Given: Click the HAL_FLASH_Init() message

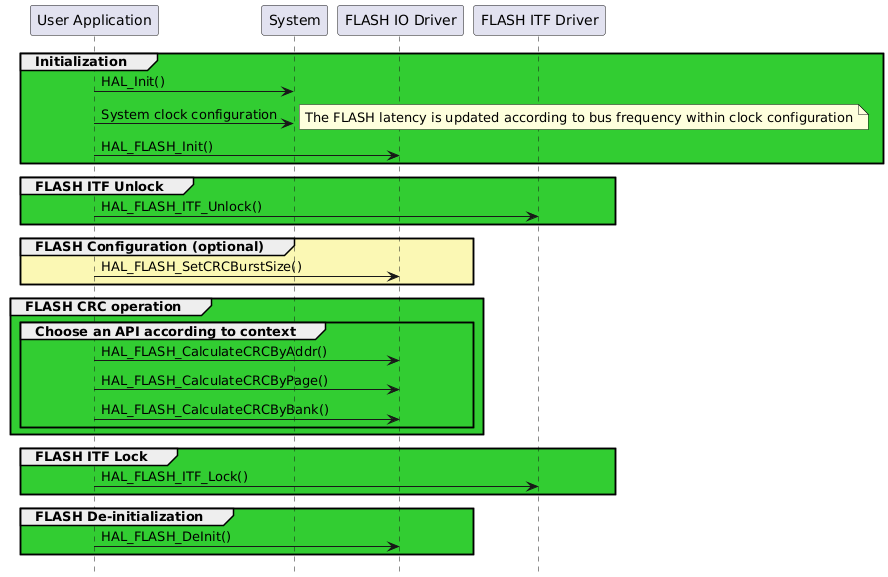Looking at the screenshot, I should [x=157, y=147].
